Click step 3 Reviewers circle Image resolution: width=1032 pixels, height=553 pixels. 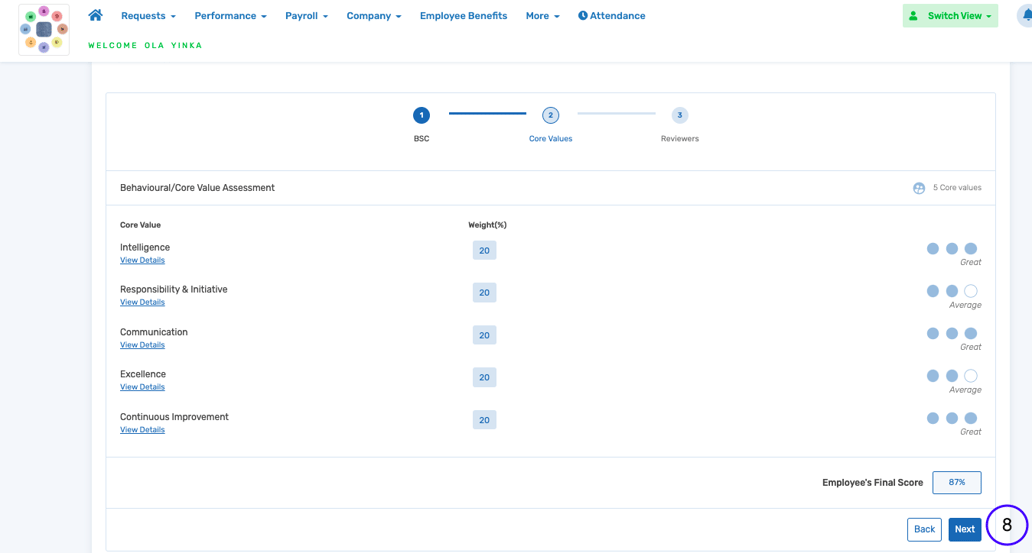point(679,115)
